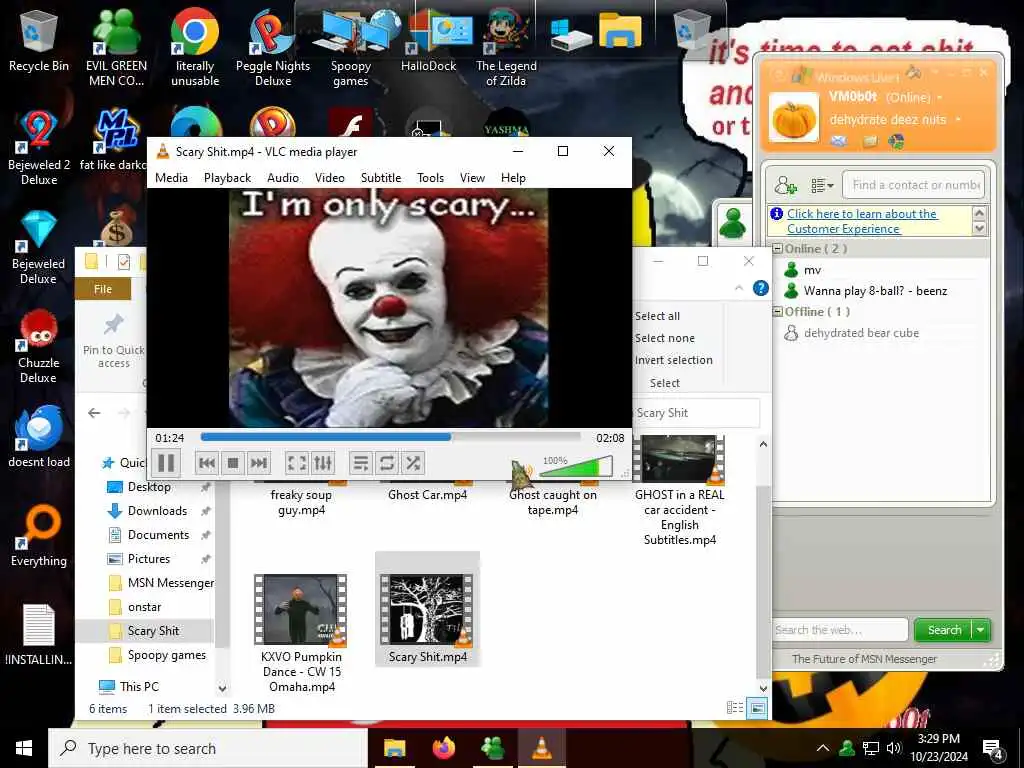Screen dimensions: 1024x768
Task: Open Desktop in the navigation pane
Action: pos(149,487)
